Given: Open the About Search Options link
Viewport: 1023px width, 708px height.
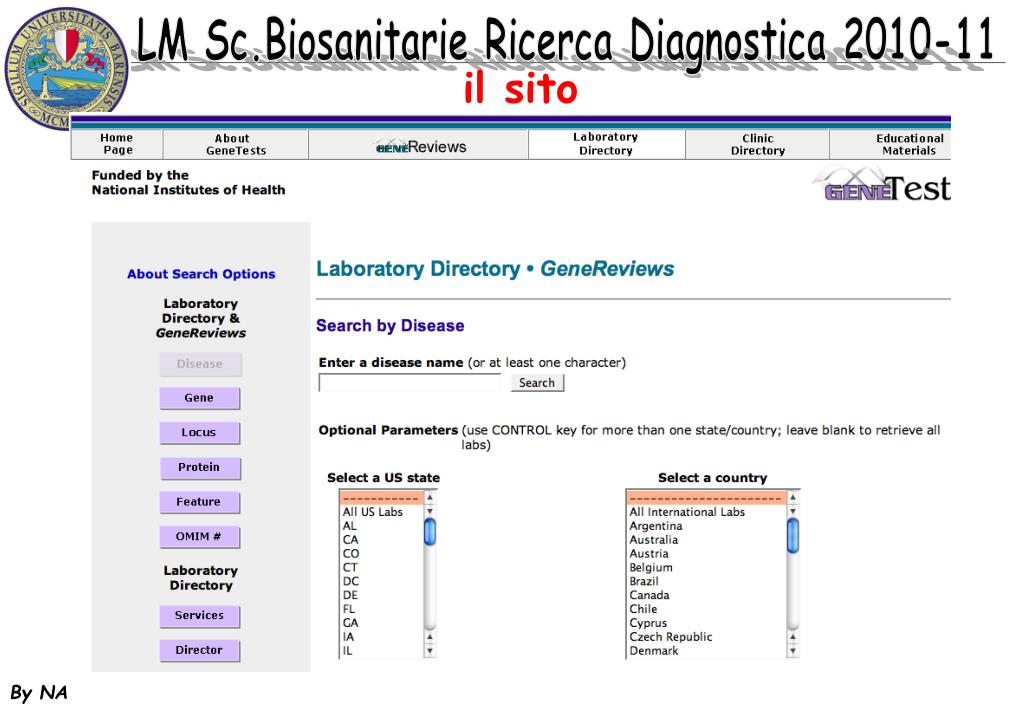Looking at the screenshot, I should click(x=201, y=274).
